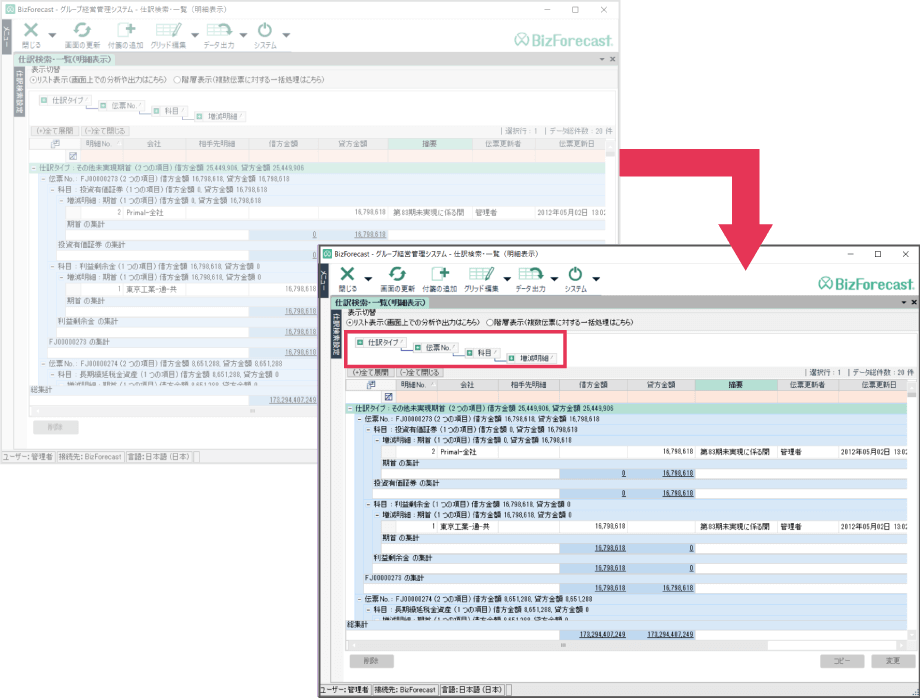
Task: Click green icon on 伝票No. chip, back window
Action: [x=103, y=106]
